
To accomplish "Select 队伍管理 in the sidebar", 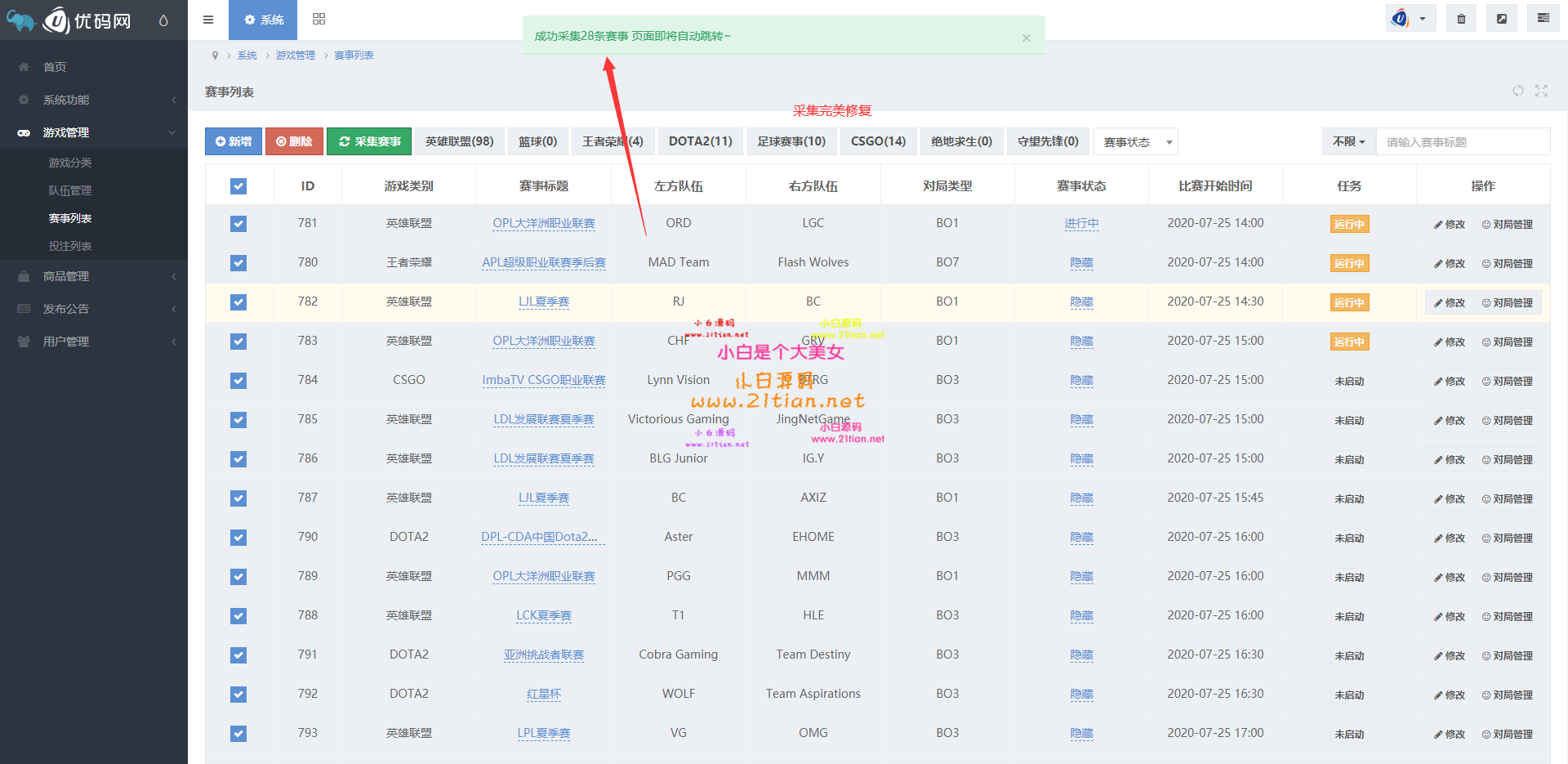I will [x=70, y=190].
